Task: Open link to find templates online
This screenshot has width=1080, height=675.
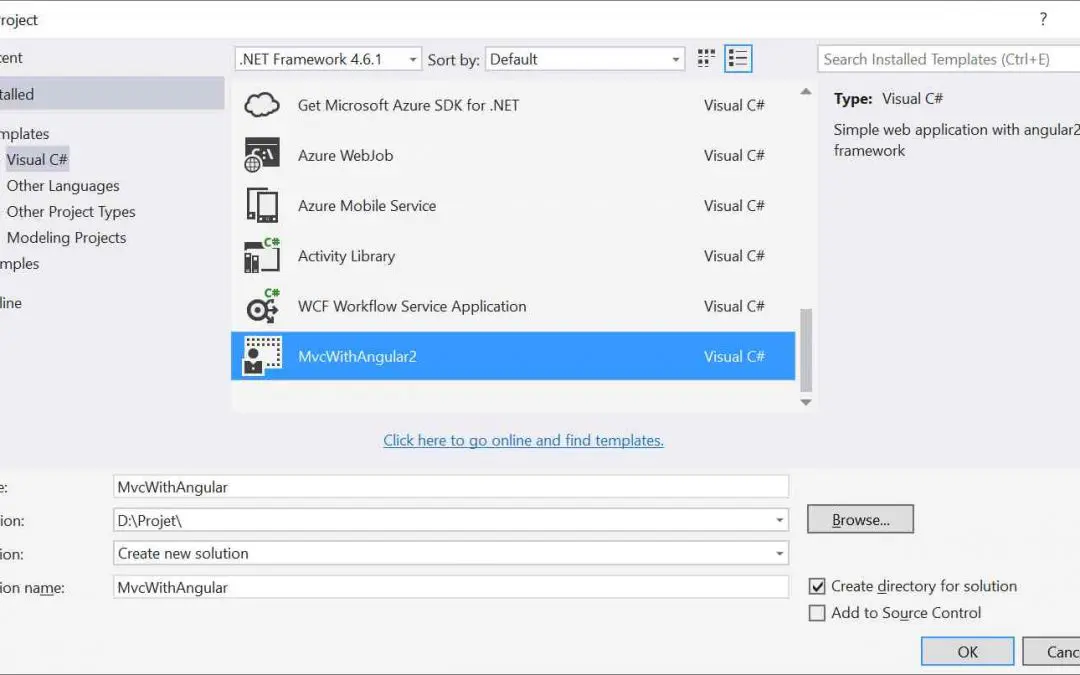Action: (x=523, y=440)
